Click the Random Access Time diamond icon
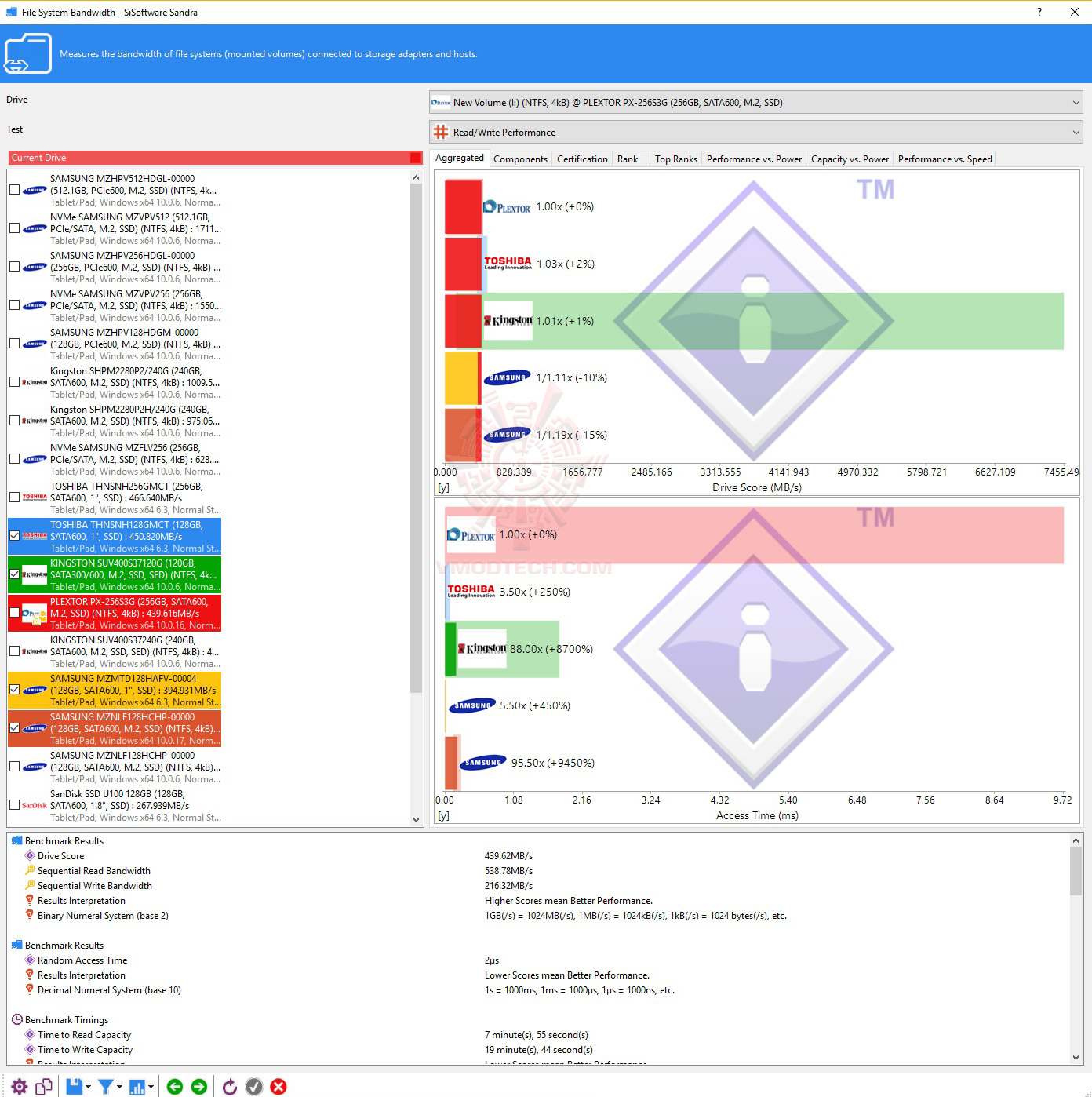The width and height of the screenshot is (1092, 1097). point(30,960)
